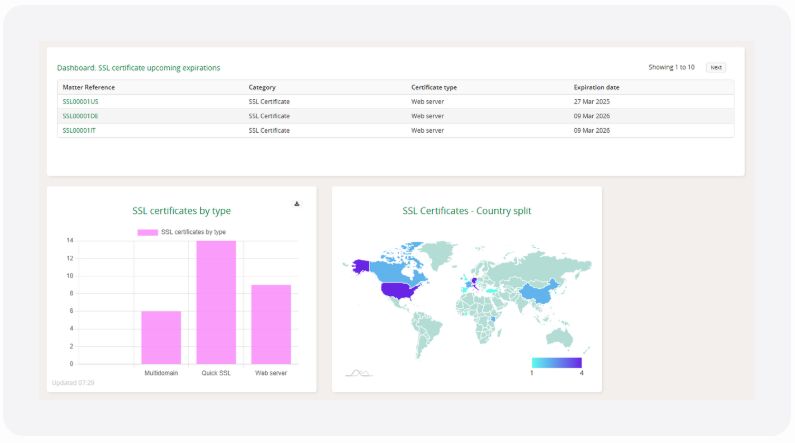795x443 pixels.
Task: Sort table by Expiration date header
Action: tap(596, 87)
